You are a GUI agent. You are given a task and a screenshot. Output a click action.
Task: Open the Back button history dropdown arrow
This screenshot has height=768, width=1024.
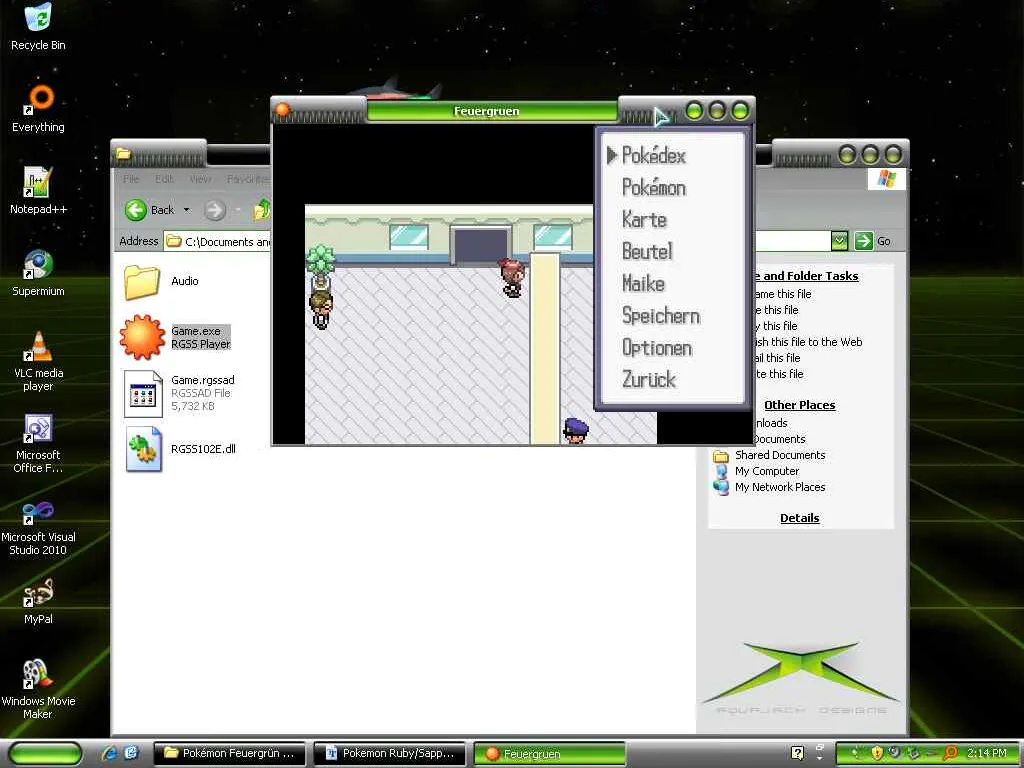pos(186,210)
